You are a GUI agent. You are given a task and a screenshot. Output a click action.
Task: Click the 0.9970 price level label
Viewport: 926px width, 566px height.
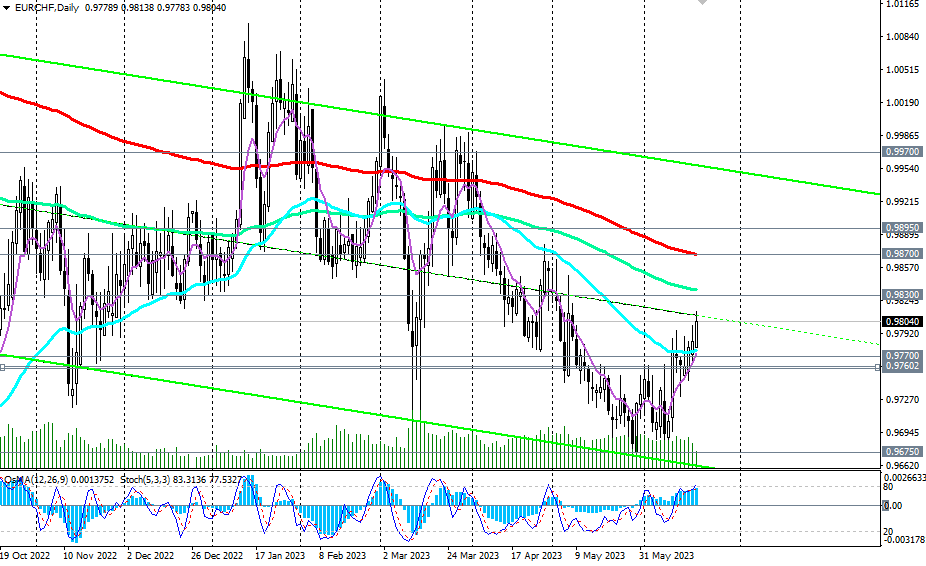pos(902,152)
